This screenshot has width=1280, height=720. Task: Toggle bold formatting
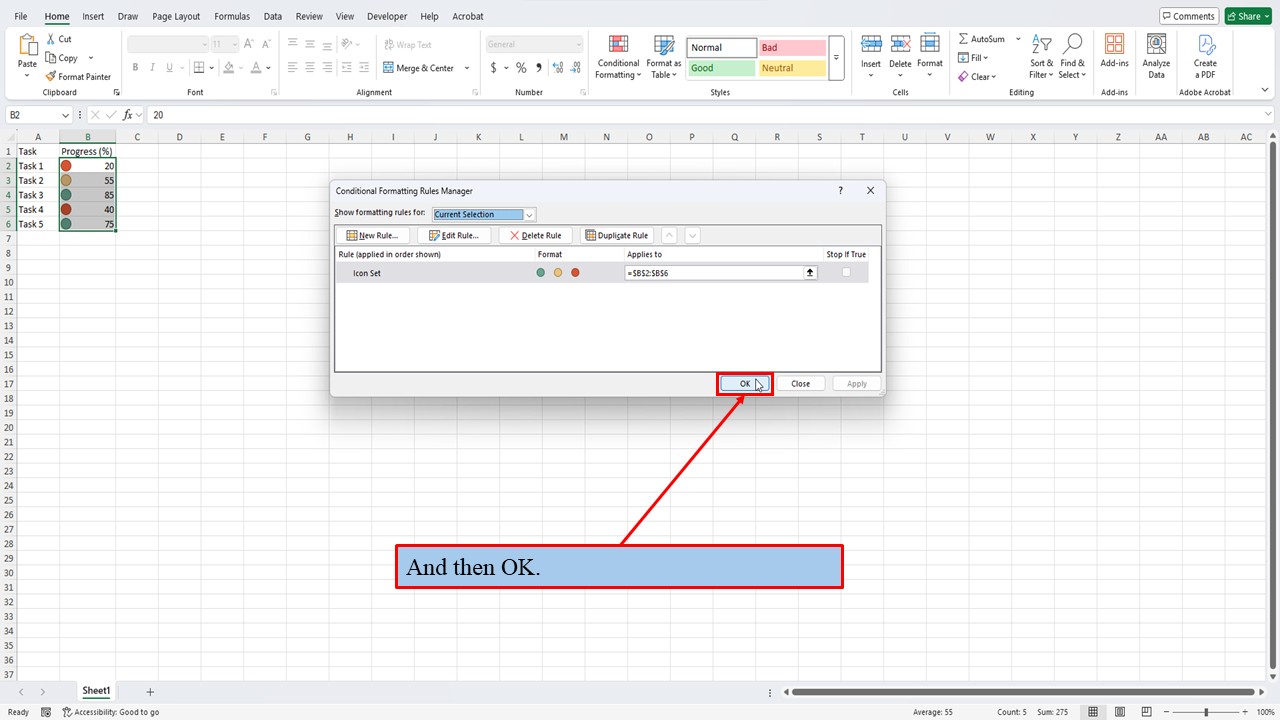[135, 67]
